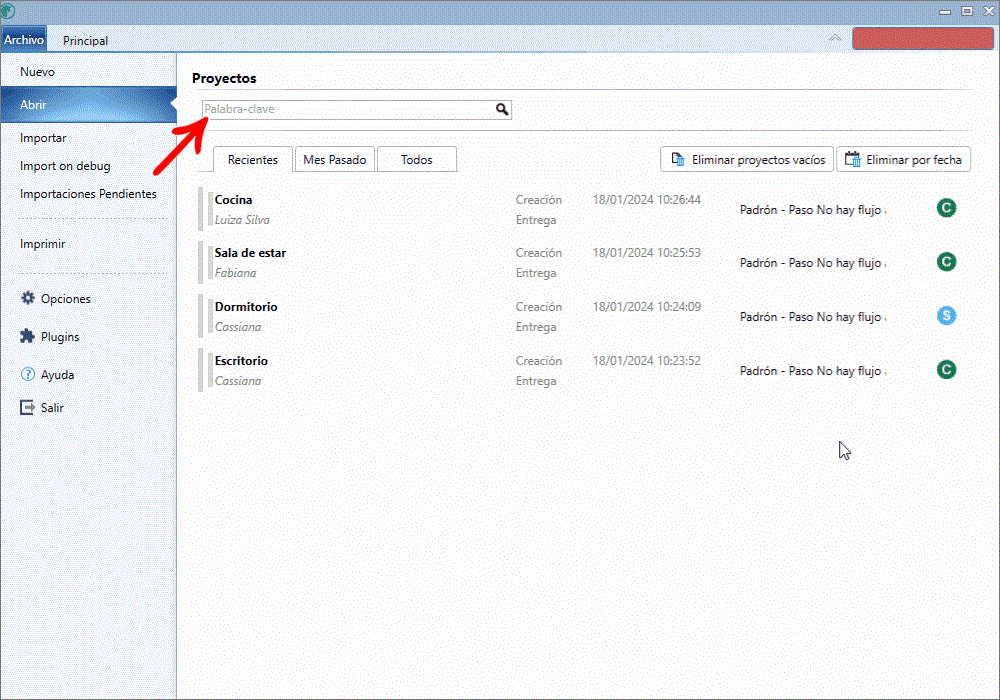Click the green C badge for Cocina
Screen dimensions: 1000x700
[946, 208]
